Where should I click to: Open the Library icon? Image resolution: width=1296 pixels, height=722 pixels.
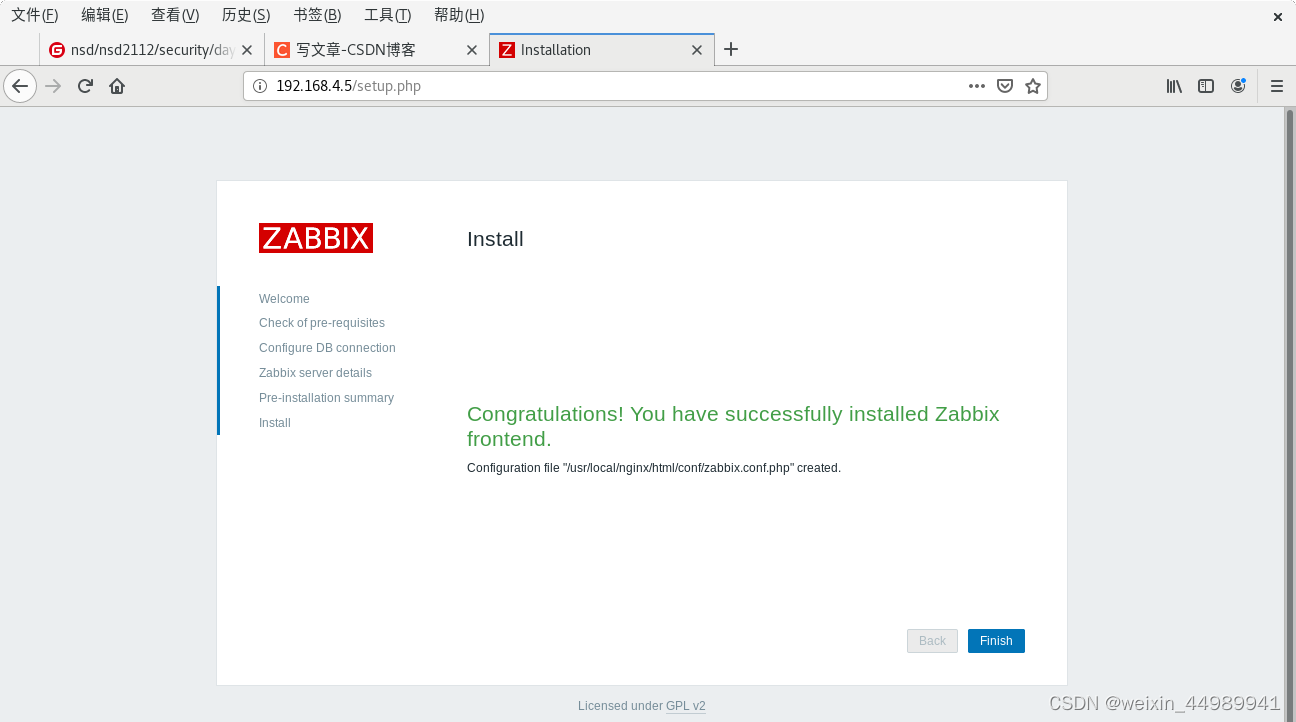[1174, 86]
